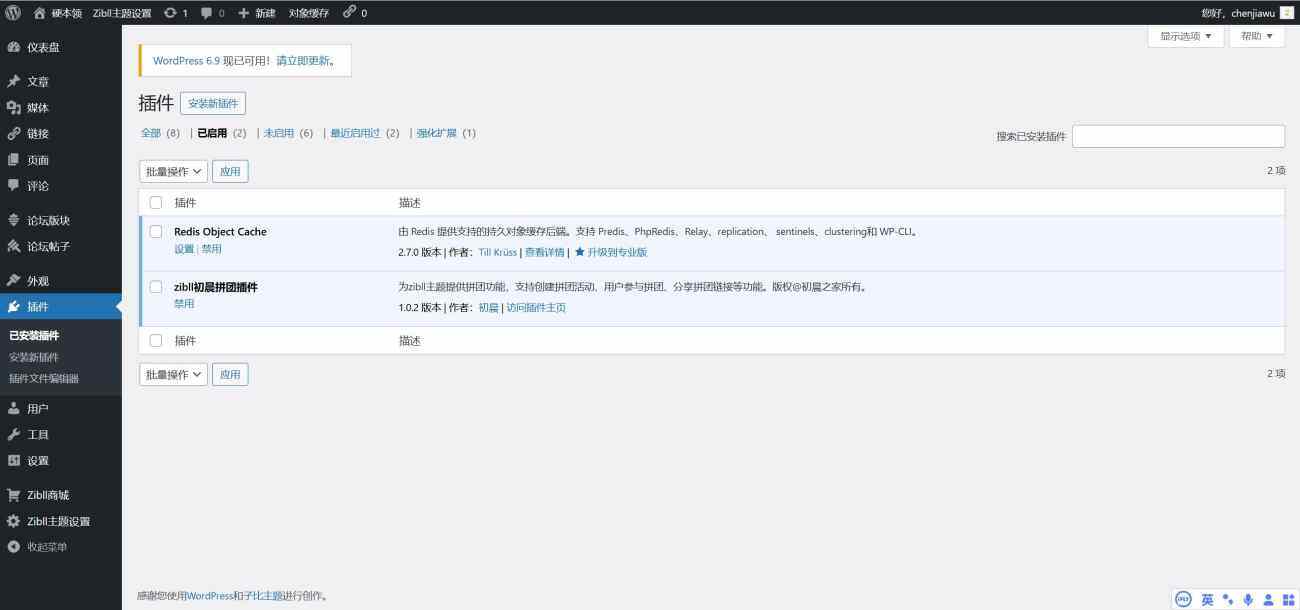Click the WordPress logo in admin bar
1300x610 pixels.
(11, 13)
